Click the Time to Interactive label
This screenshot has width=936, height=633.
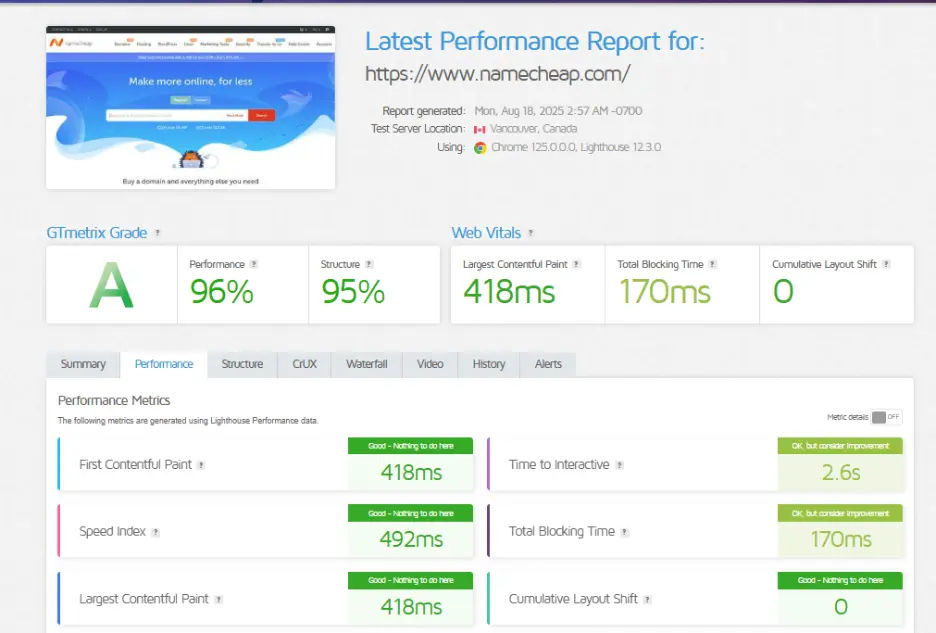click(559, 465)
